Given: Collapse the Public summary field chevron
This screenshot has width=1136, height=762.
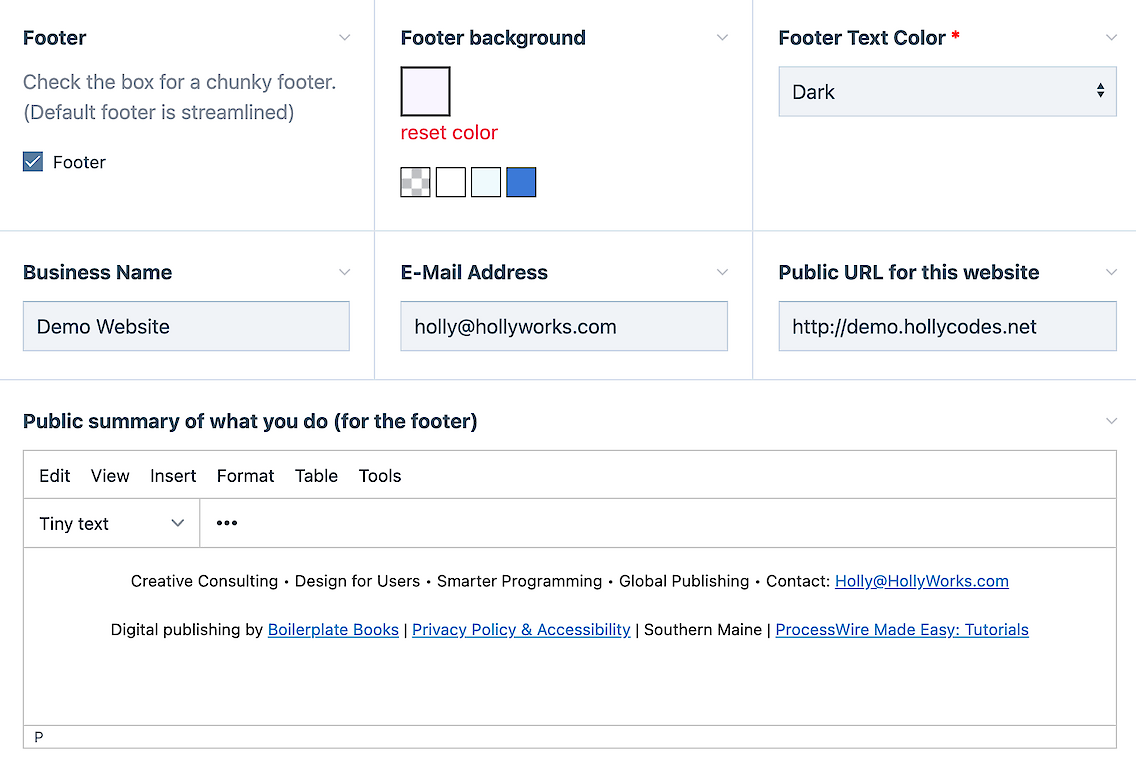Looking at the screenshot, I should 1111,421.
